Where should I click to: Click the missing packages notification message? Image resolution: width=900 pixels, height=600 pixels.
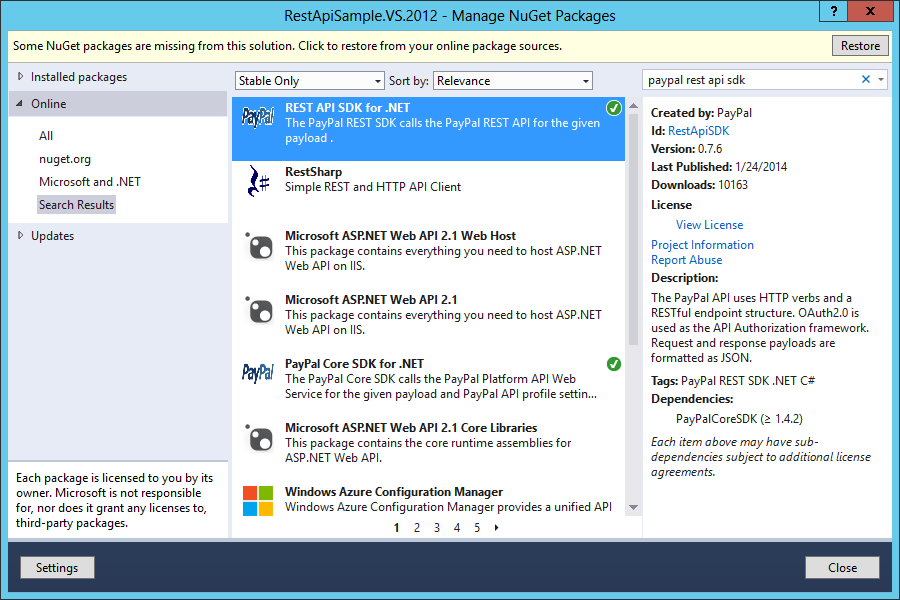[287, 46]
